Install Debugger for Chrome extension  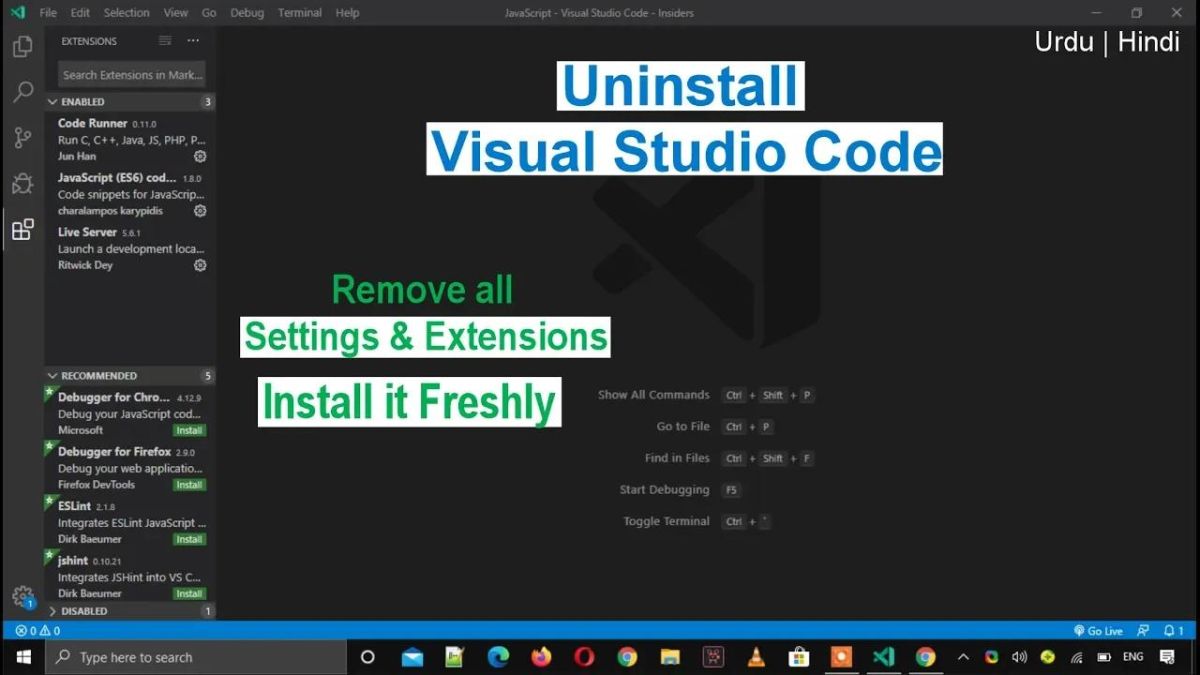click(x=189, y=430)
